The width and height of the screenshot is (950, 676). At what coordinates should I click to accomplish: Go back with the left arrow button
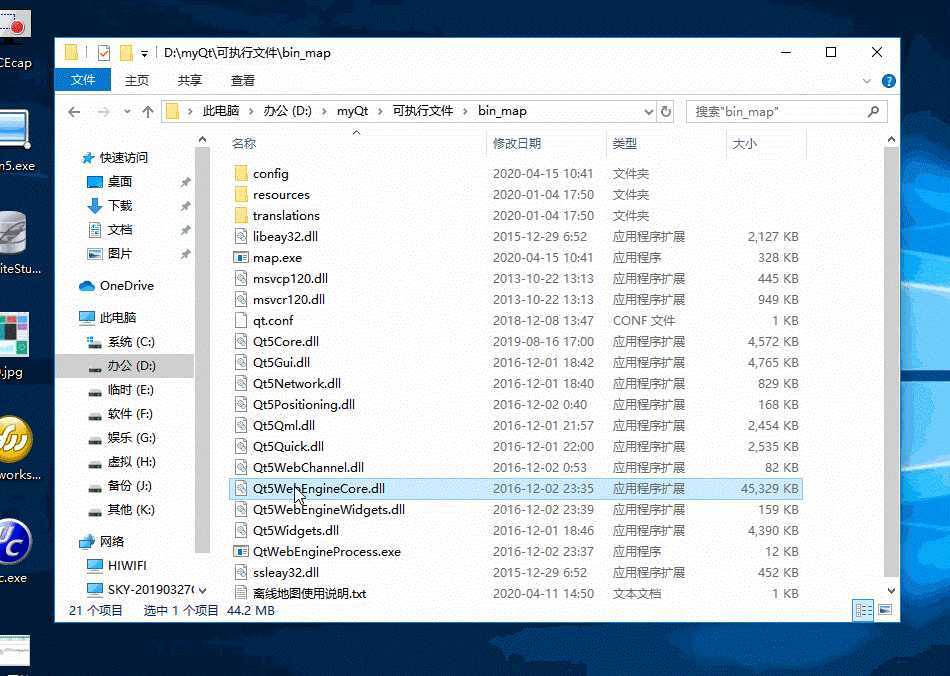point(74,111)
